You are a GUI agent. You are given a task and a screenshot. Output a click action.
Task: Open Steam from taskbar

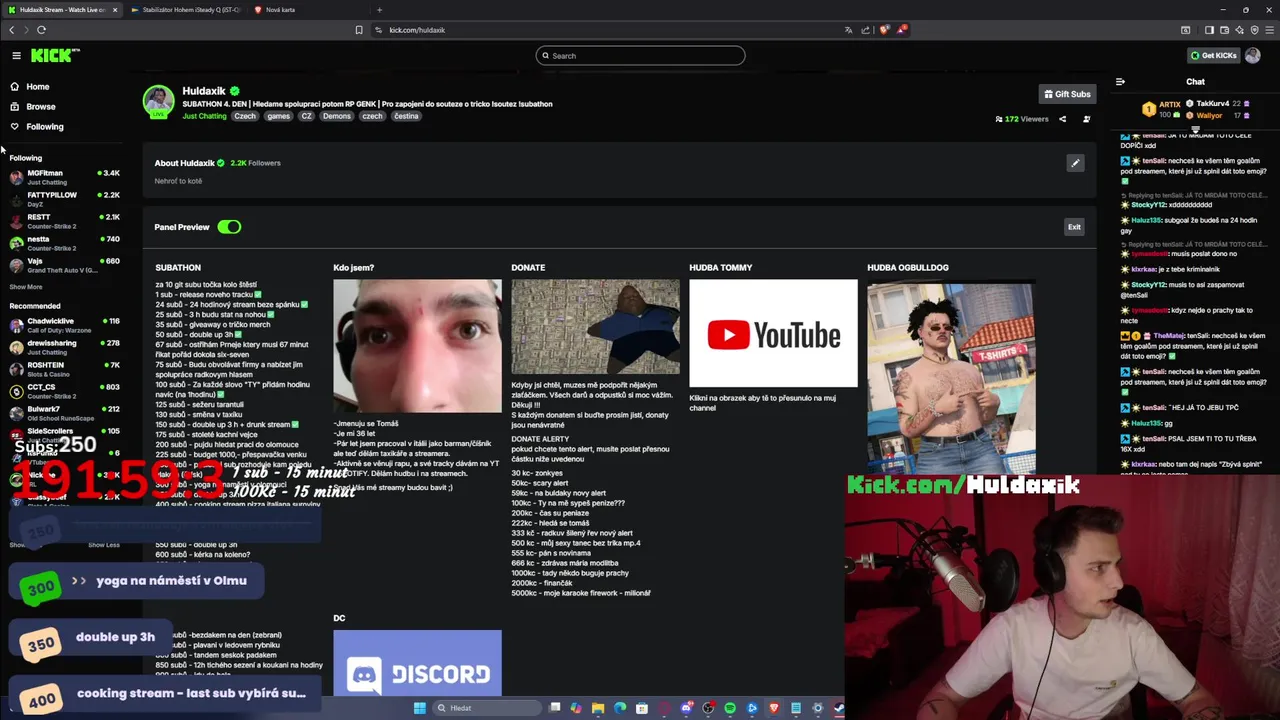tap(838, 708)
